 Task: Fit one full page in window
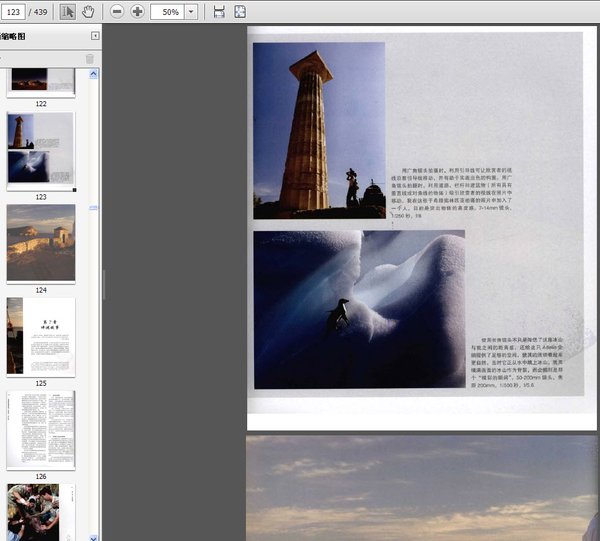tap(240, 11)
